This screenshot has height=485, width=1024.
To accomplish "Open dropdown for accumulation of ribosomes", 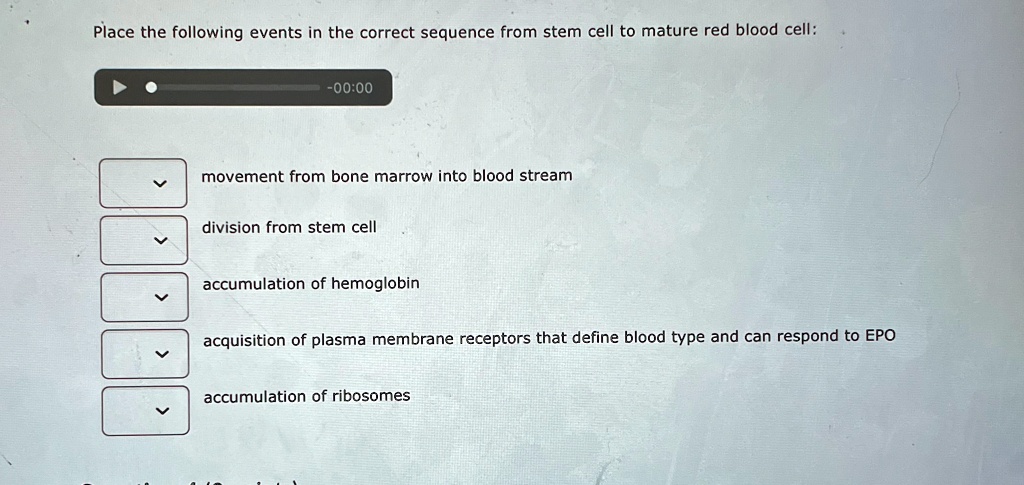I will [145, 411].
